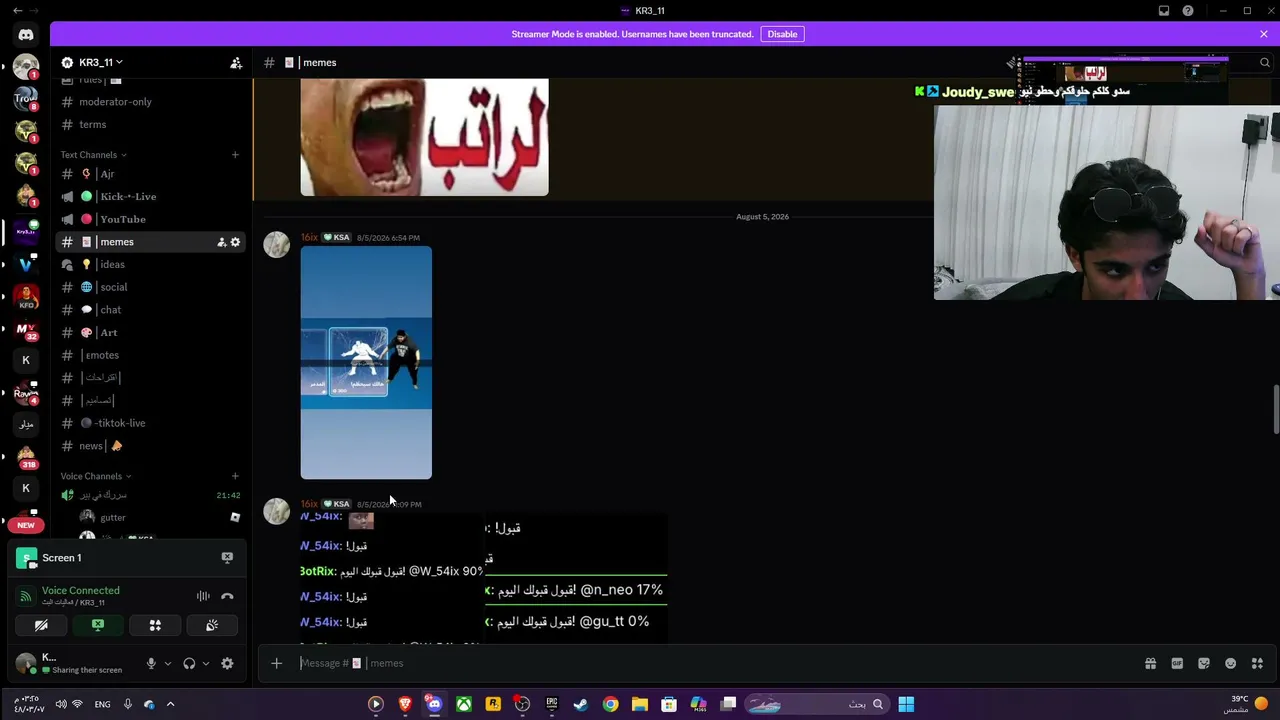The height and width of the screenshot is (720, 1280).
Task: Deafen with the headphones button
Action: pos(189,663)
